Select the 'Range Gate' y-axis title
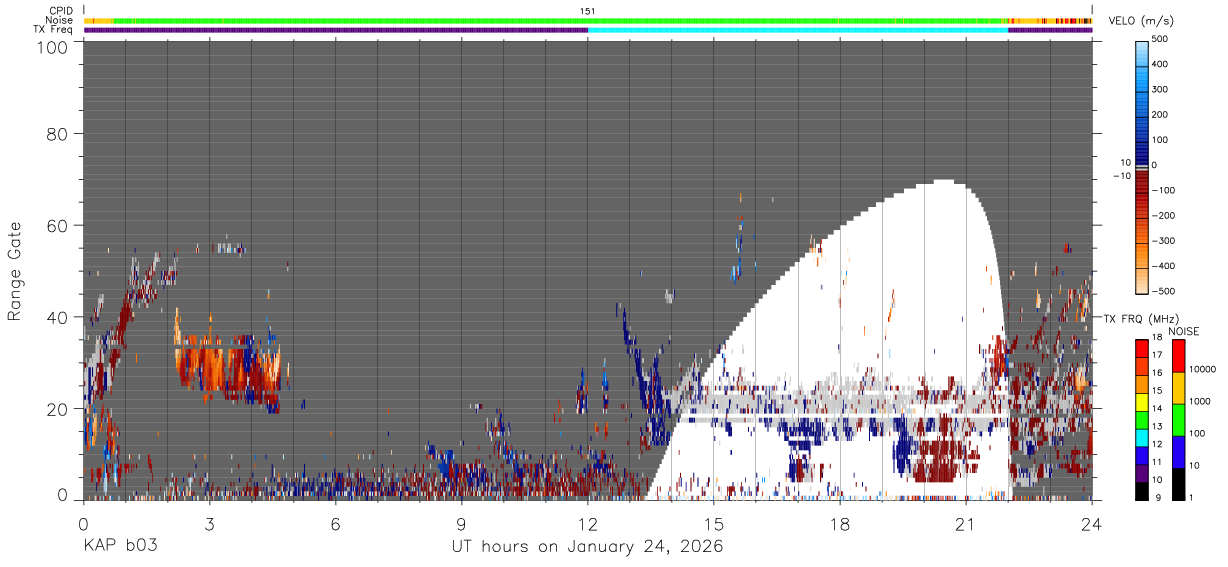 [15, 270]
